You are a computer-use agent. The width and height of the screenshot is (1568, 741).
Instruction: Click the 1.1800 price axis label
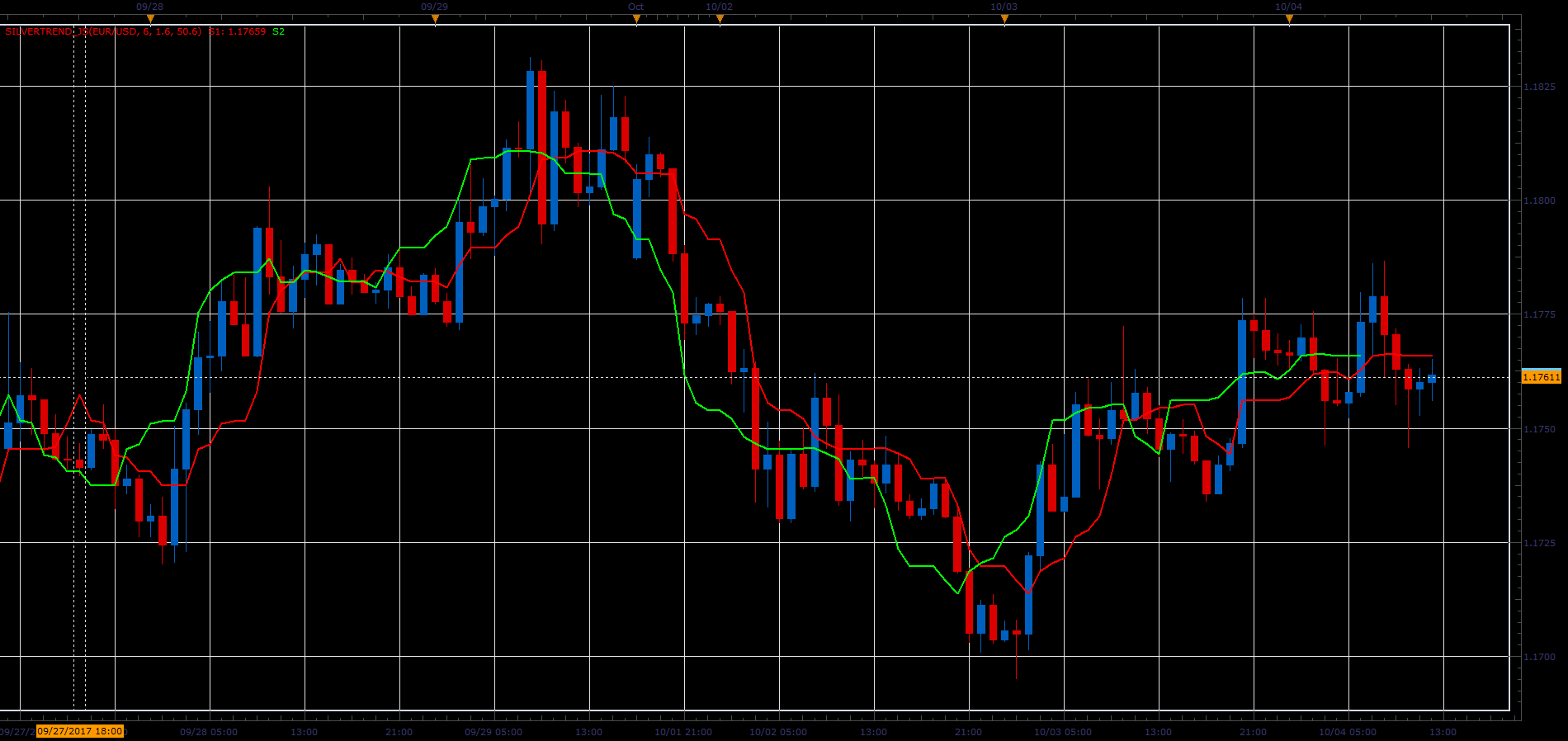click(x=1539, y=201)
